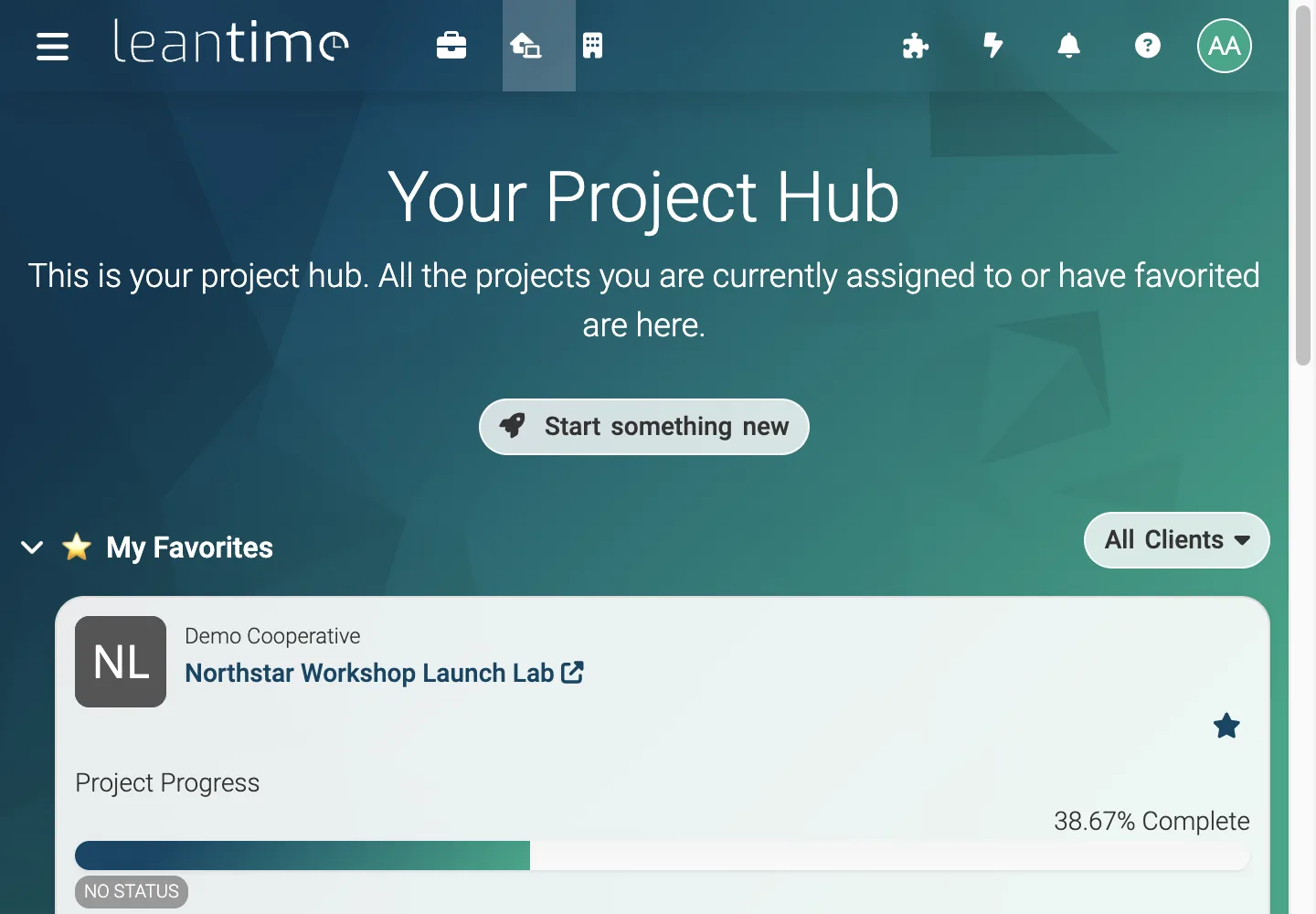Viewport: 1316px width, 914px height.
Task: Click the project progress bar
Action: [663, 856]
